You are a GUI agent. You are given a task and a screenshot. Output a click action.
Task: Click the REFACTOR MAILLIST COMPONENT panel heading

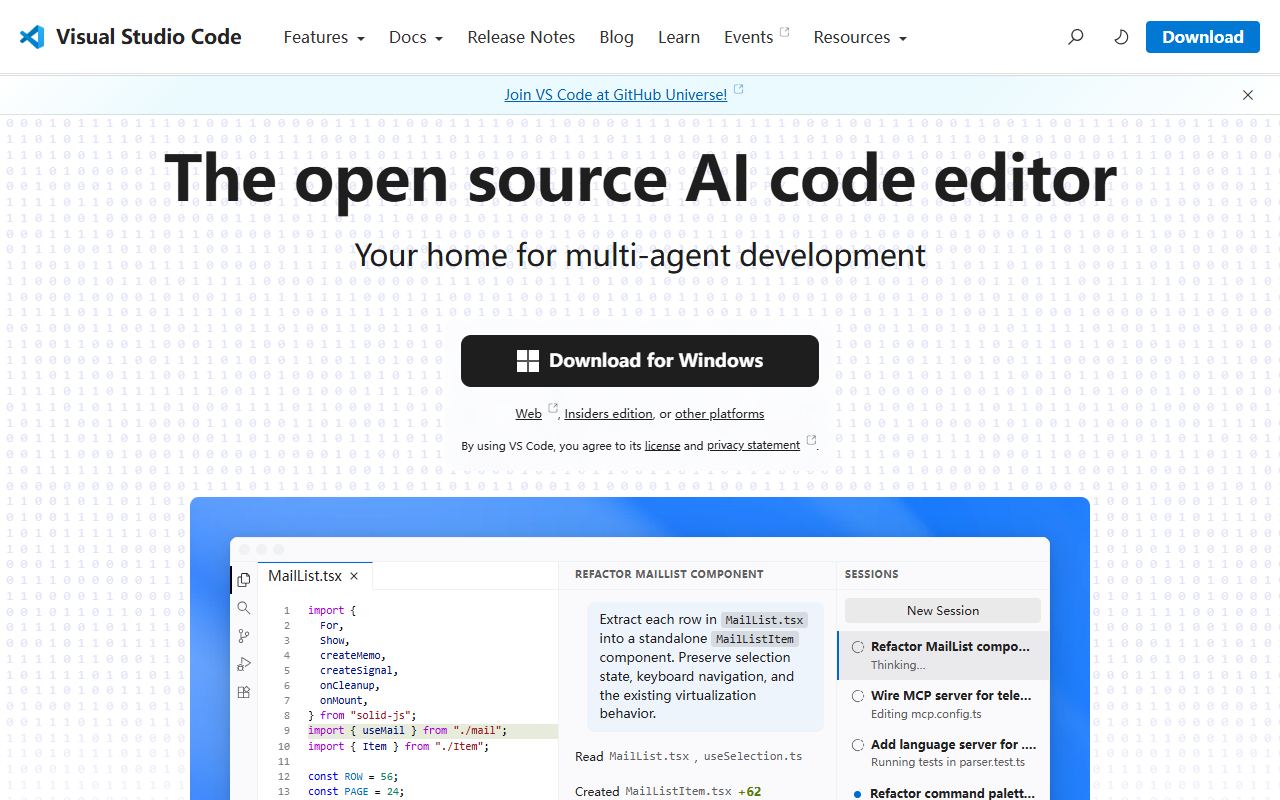(x=669, y=575)
